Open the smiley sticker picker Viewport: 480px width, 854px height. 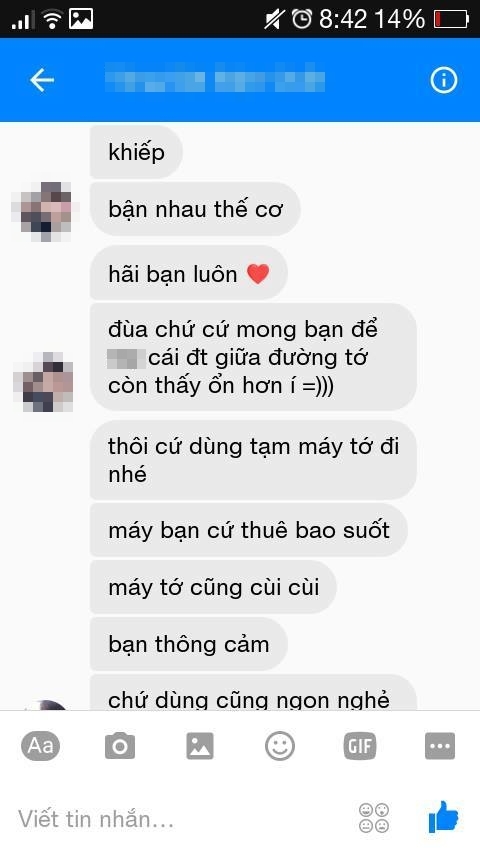click(x=280, y=746)
